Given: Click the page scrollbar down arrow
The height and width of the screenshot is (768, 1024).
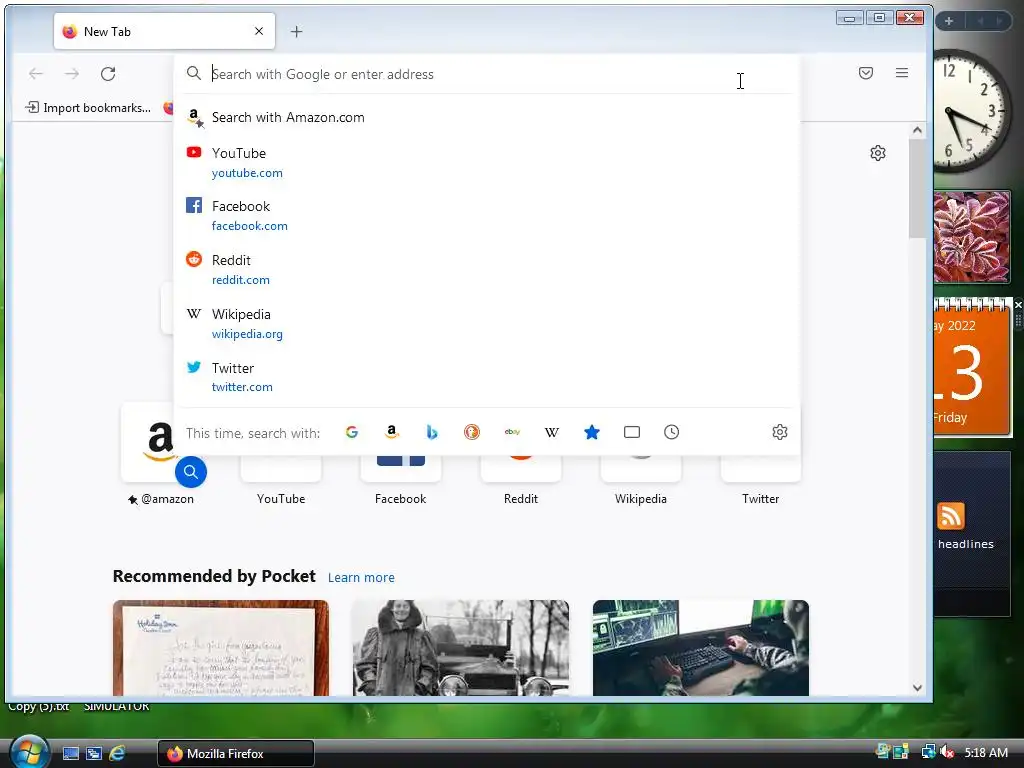Looking at the screenshot, I should click(918, 688).
